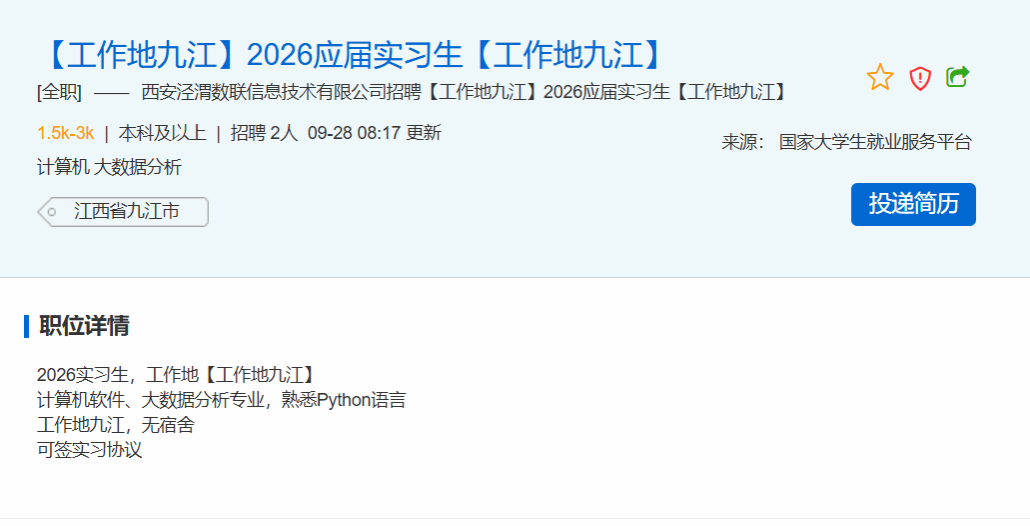Open the 2026应届实习生 job title link
The height and width of the screenshot is (526, 1030).
355,55
